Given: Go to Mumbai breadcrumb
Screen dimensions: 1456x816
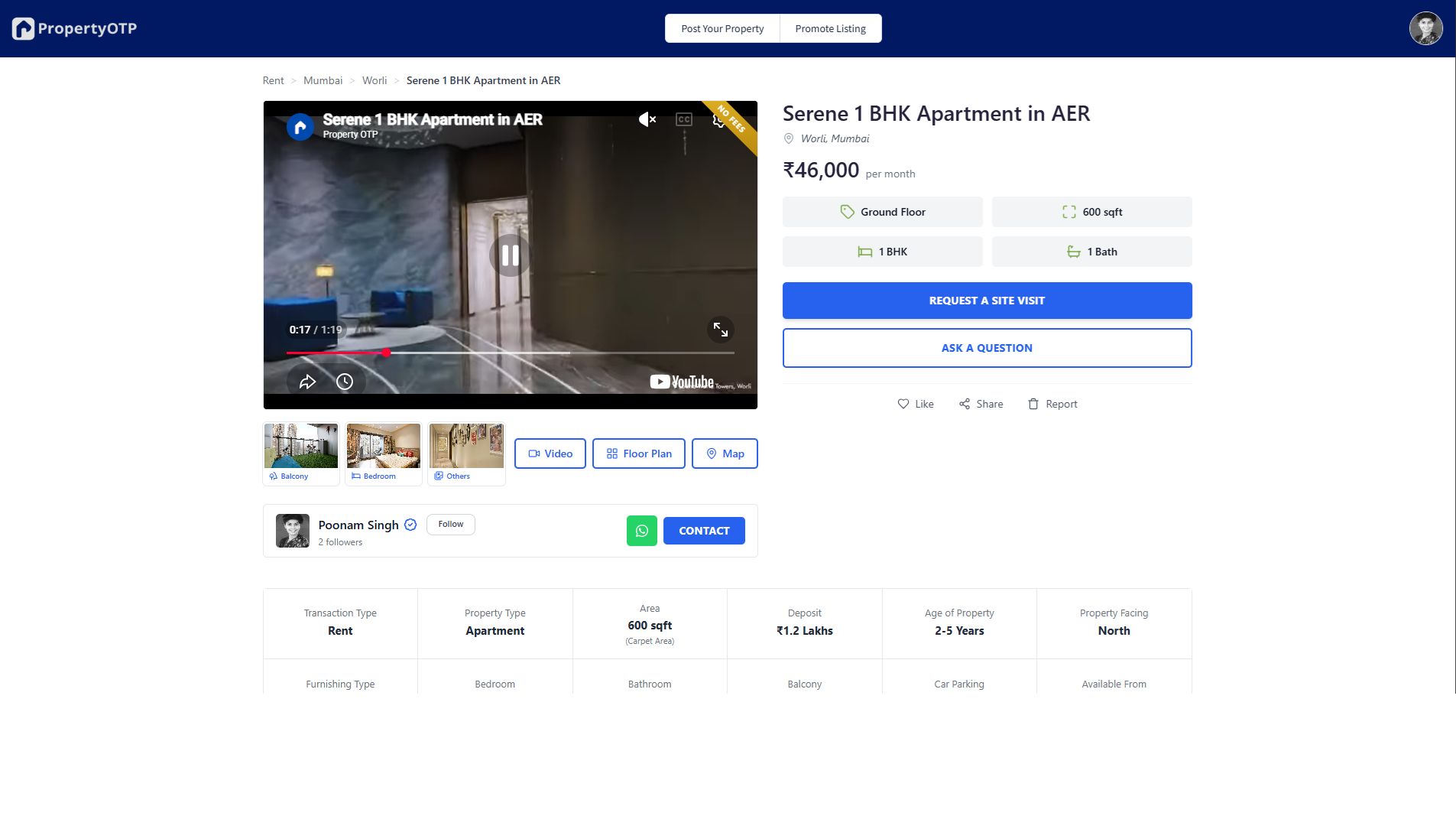Looking at the screenshot, I should coord(323,80).
